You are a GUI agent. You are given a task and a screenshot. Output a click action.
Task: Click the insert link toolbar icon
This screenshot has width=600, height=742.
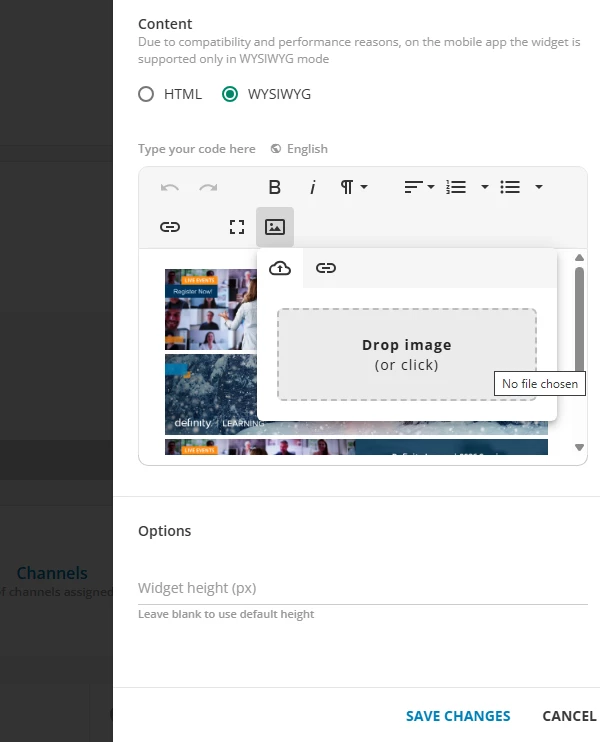pyautogui.click(x=170, y=227)
